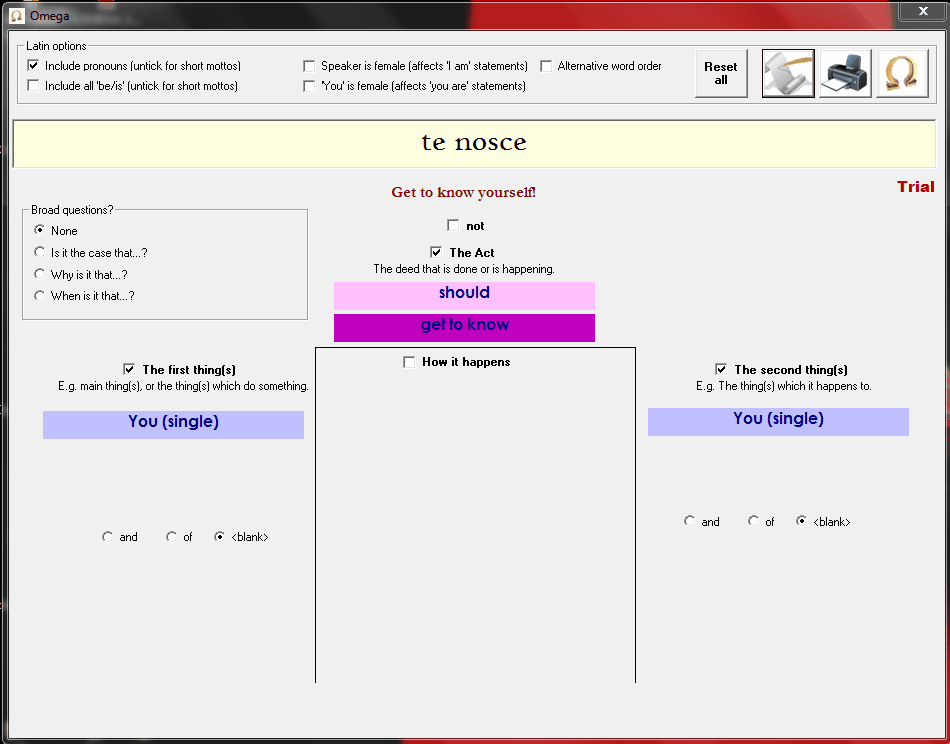Click the 'Get to know yourself!' translation text
Screen dimensions: 950x744
coord(463,193)
